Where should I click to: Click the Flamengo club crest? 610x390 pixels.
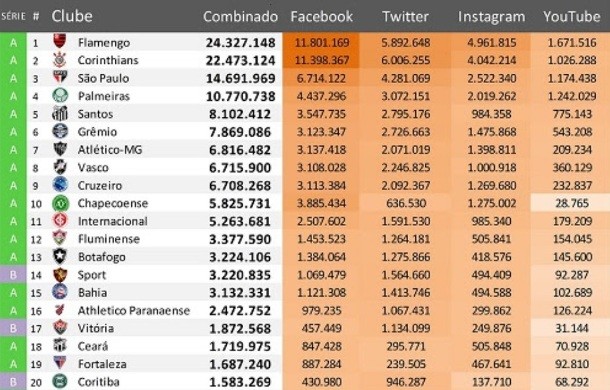(60, 41)
